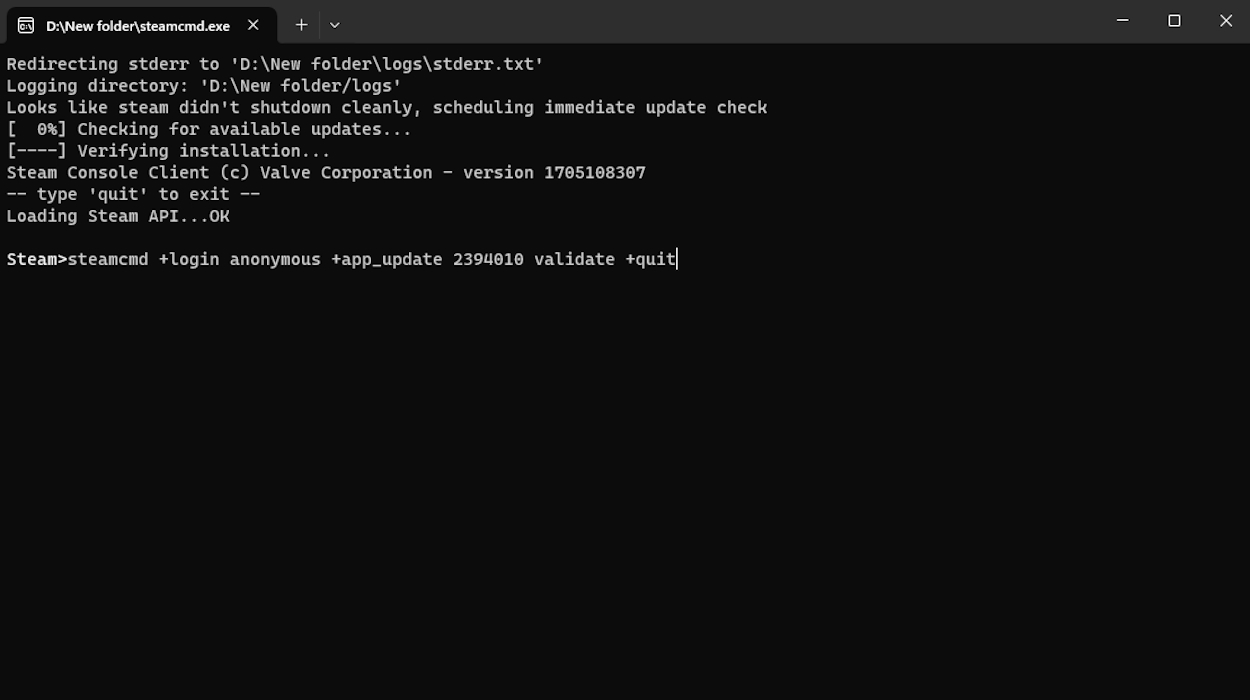
Task: Click the 'Logging directory' output line
Action: point(204,86)
